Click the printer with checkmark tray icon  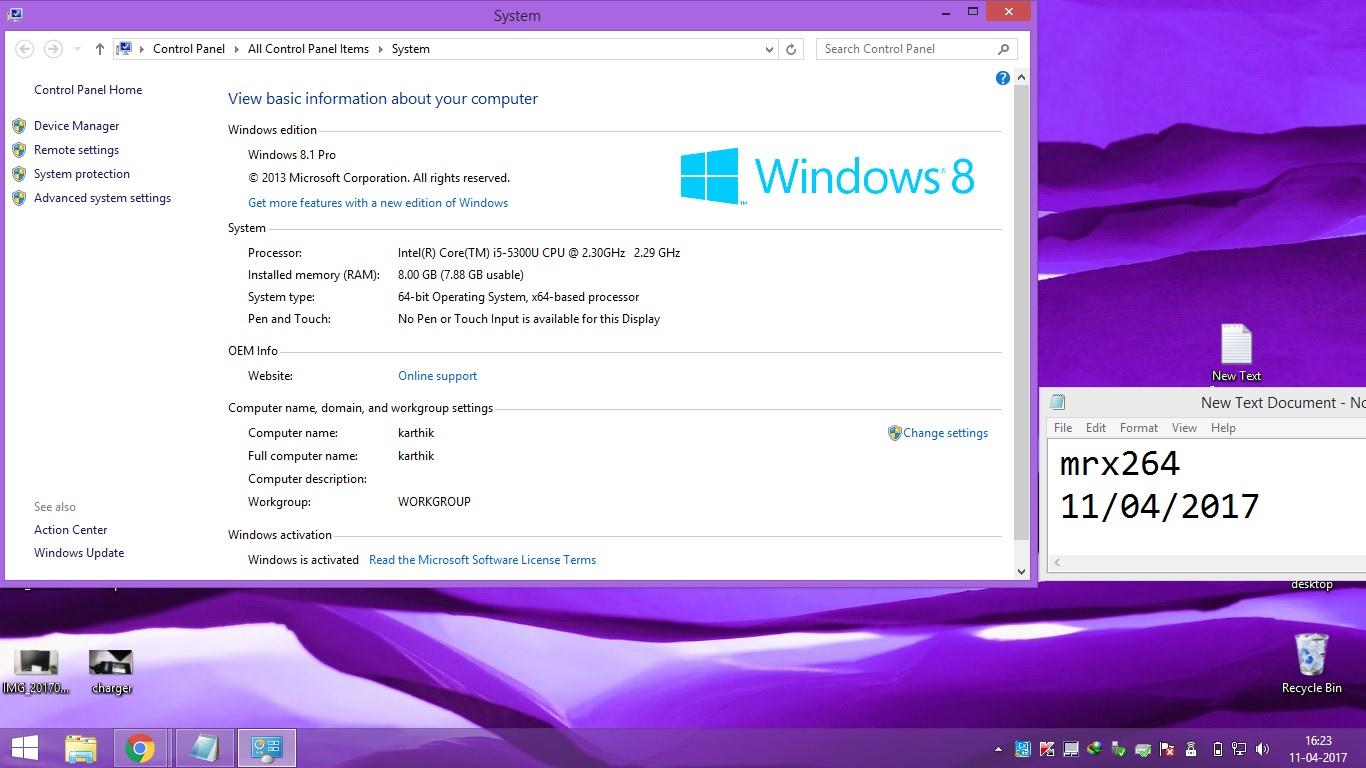pyautogui.click(x=1143, y=749)
